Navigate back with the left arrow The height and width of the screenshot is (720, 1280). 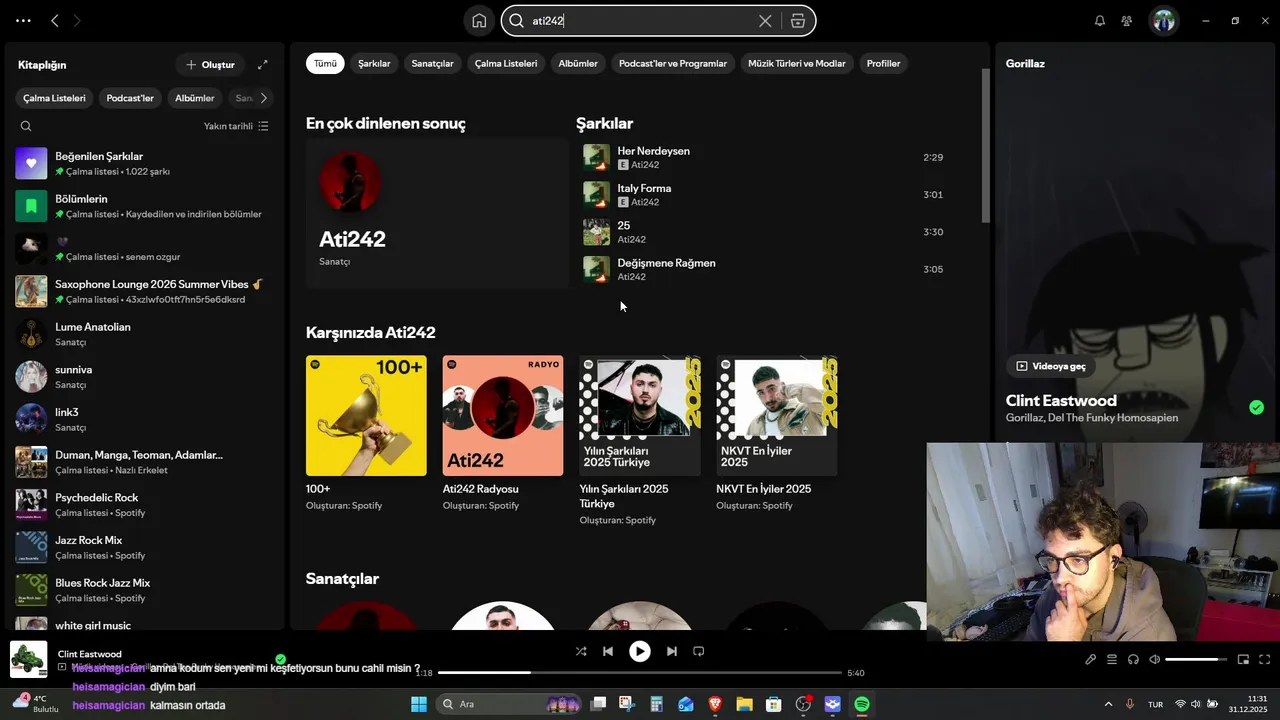[x=55, y=21]
